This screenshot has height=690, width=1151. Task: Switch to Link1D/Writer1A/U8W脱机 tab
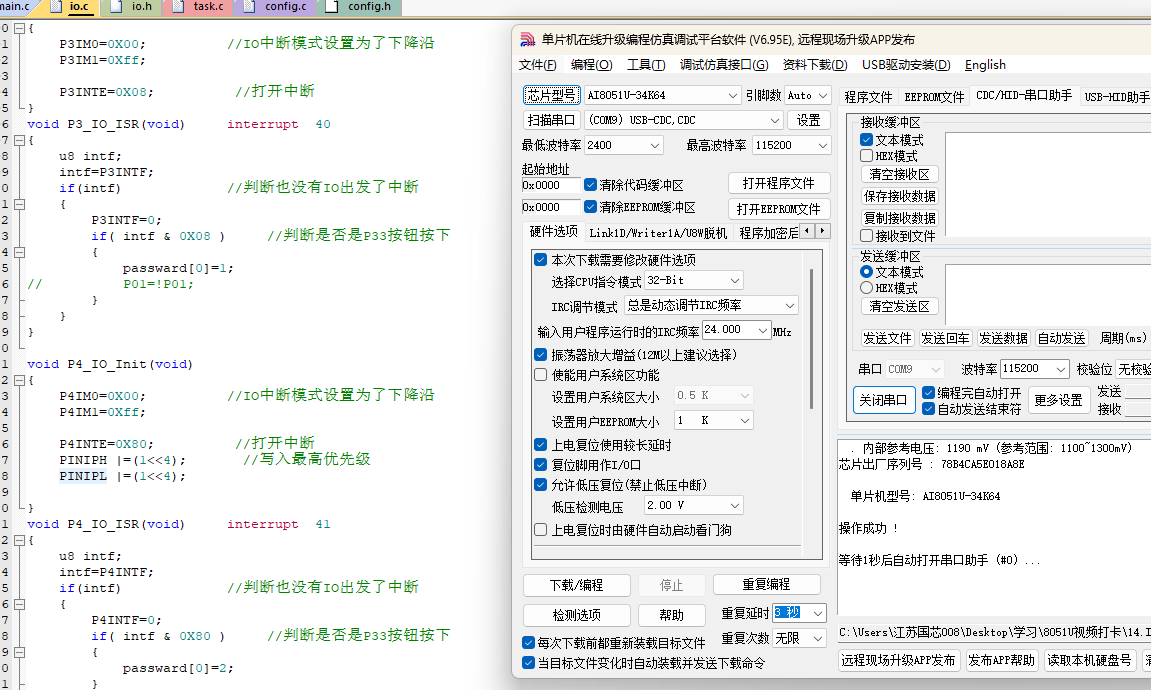[658, 233]
